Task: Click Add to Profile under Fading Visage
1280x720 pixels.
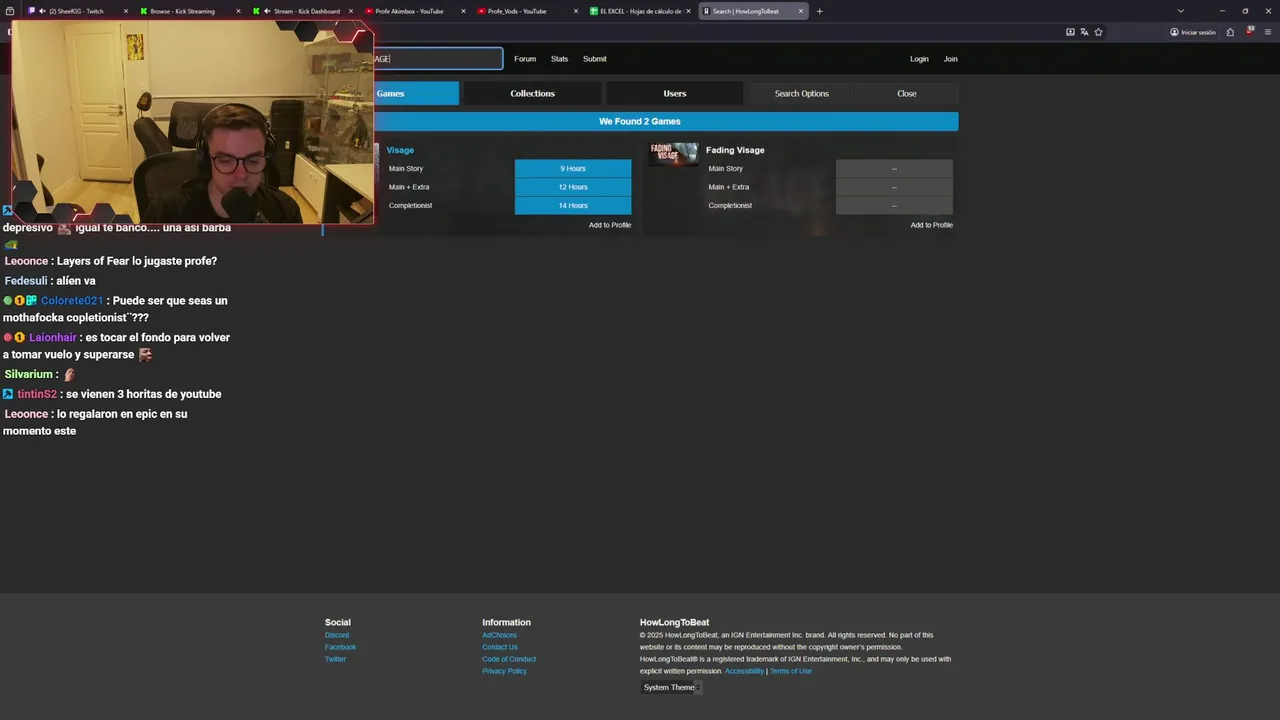Action: click(x=931, y=225)
